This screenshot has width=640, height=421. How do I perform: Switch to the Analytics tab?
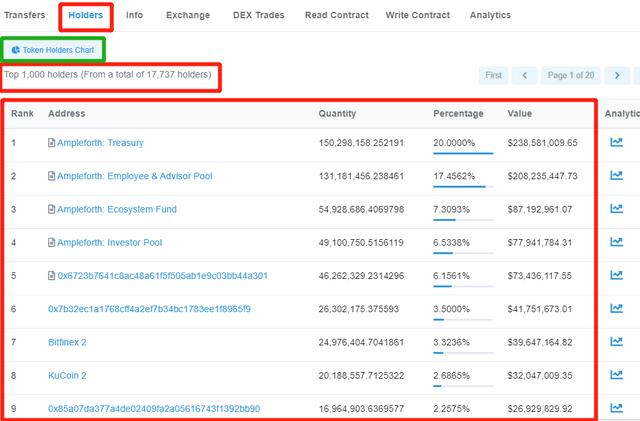[490, 15]
